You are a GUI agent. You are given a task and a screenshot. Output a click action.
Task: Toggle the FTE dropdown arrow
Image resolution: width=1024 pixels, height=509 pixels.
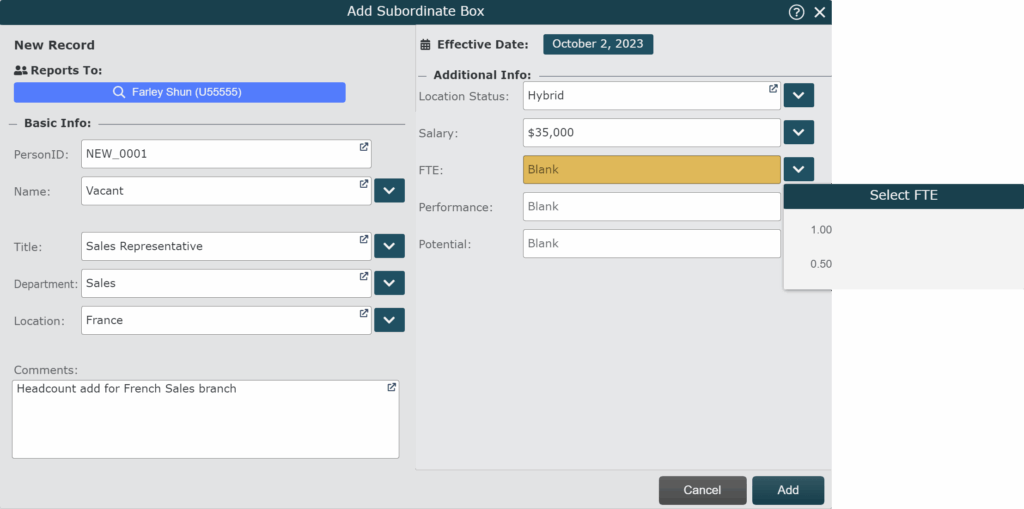click(798, 169)
